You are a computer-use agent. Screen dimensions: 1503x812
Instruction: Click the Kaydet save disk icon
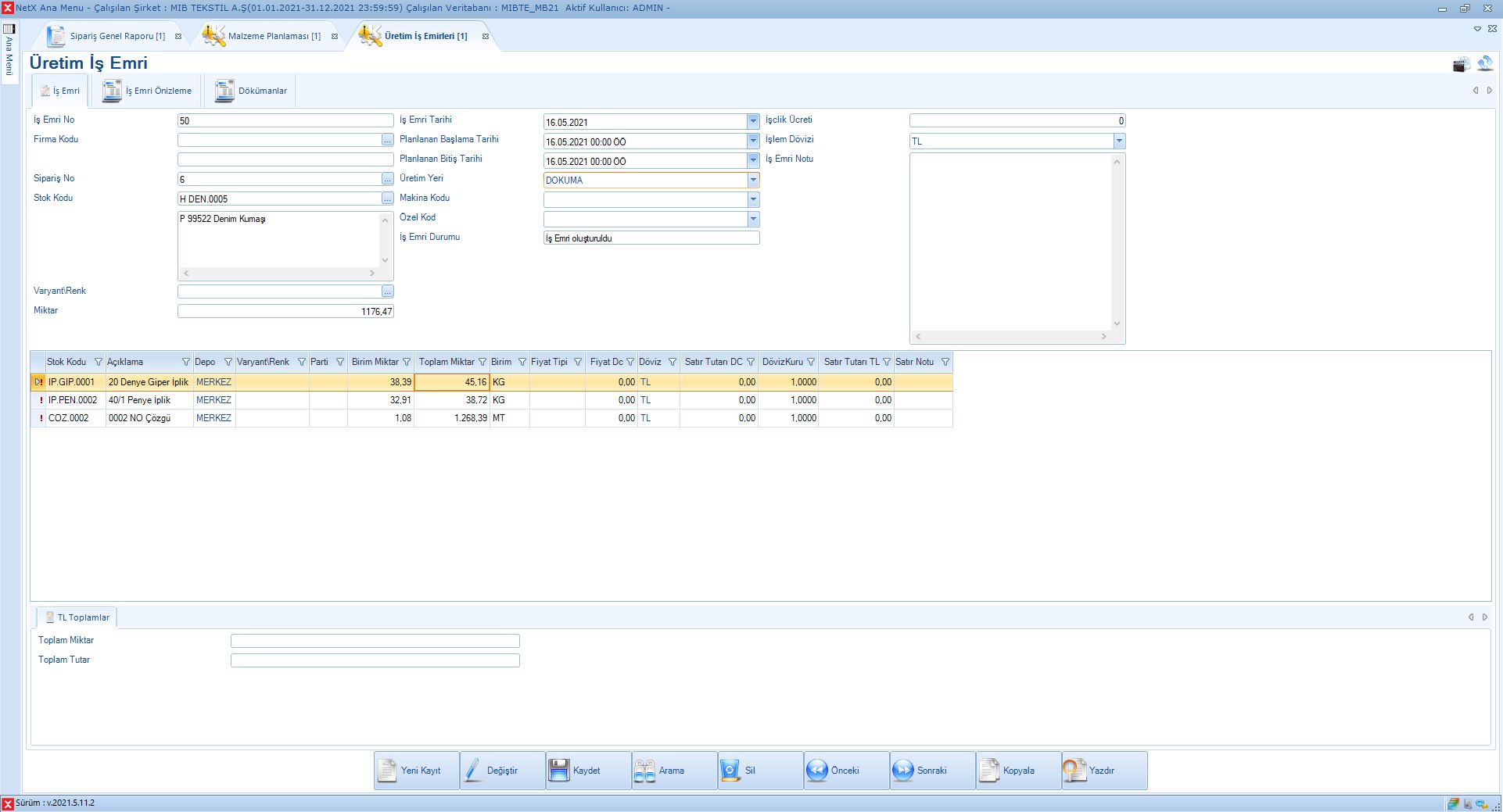(558, 771)
